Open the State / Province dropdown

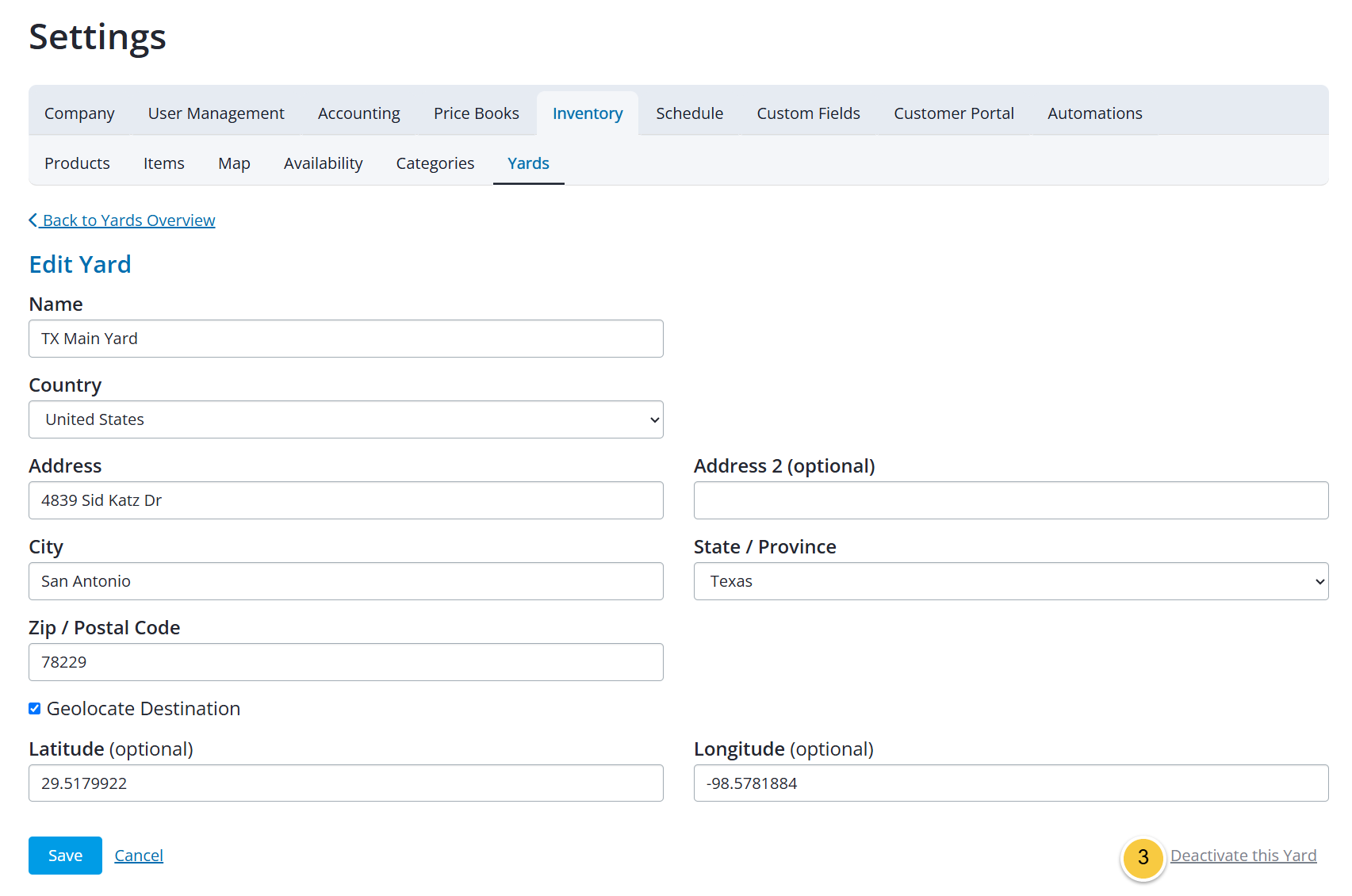pyautogui.click(x=1011, y=581)
